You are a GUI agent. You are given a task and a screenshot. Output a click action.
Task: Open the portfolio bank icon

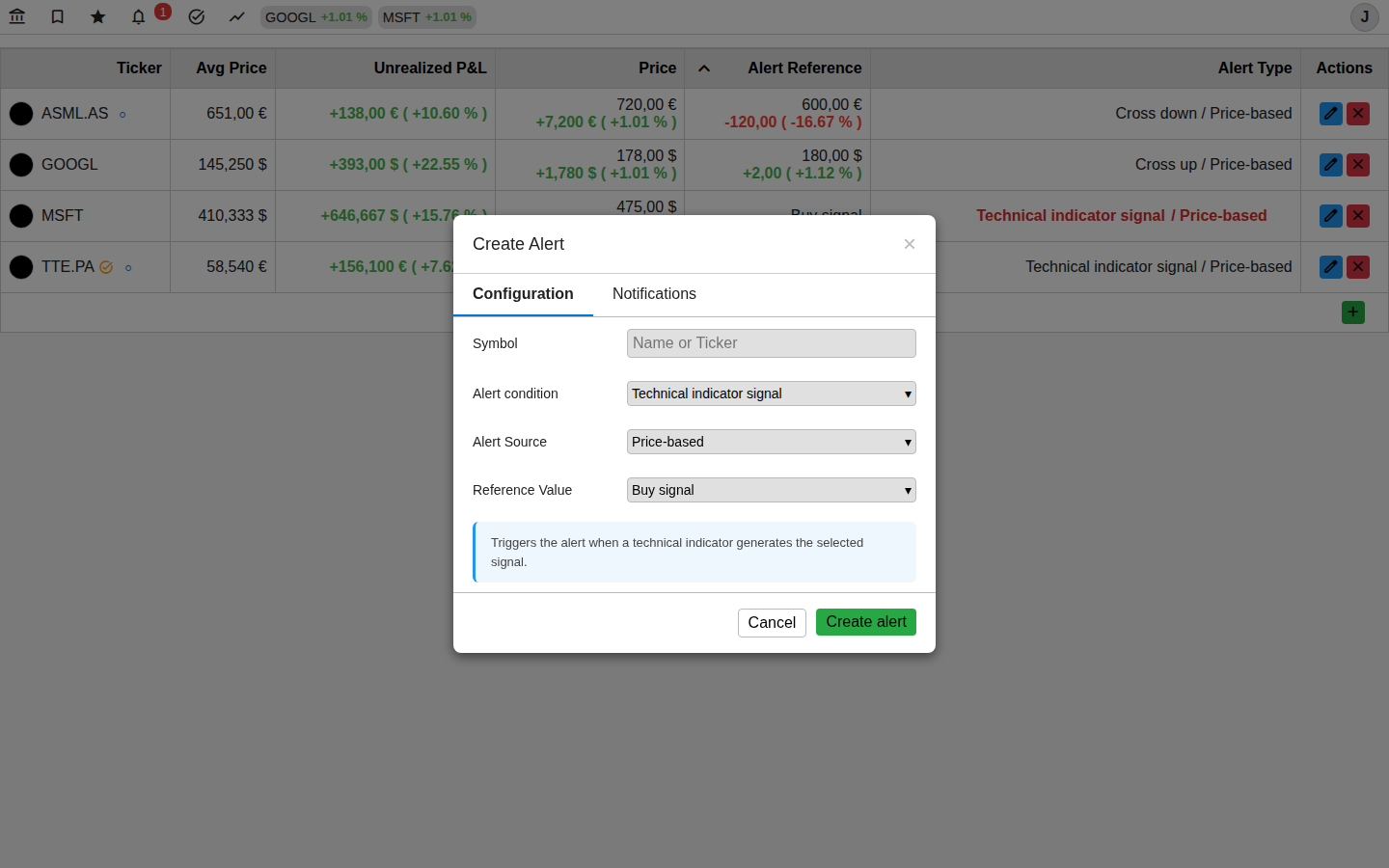[x=17, y=16]
